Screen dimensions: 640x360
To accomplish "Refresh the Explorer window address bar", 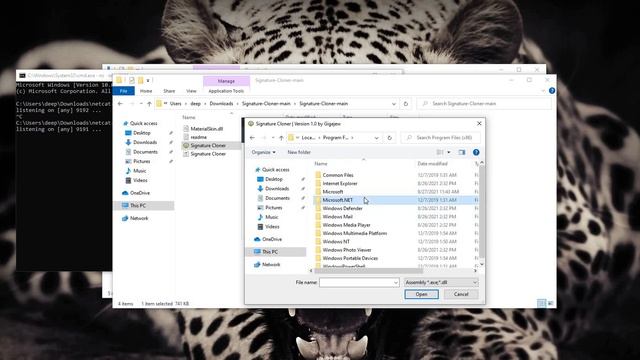I will tap(406, 104).
